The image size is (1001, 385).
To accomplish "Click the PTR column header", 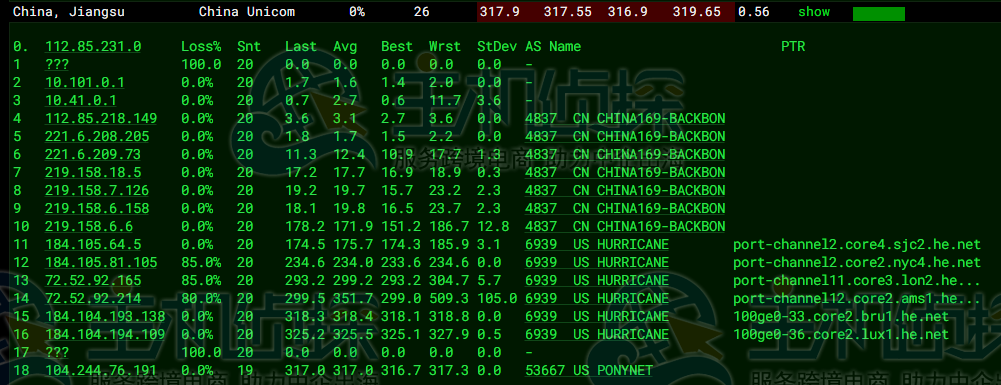I will (x=792, y=47).
